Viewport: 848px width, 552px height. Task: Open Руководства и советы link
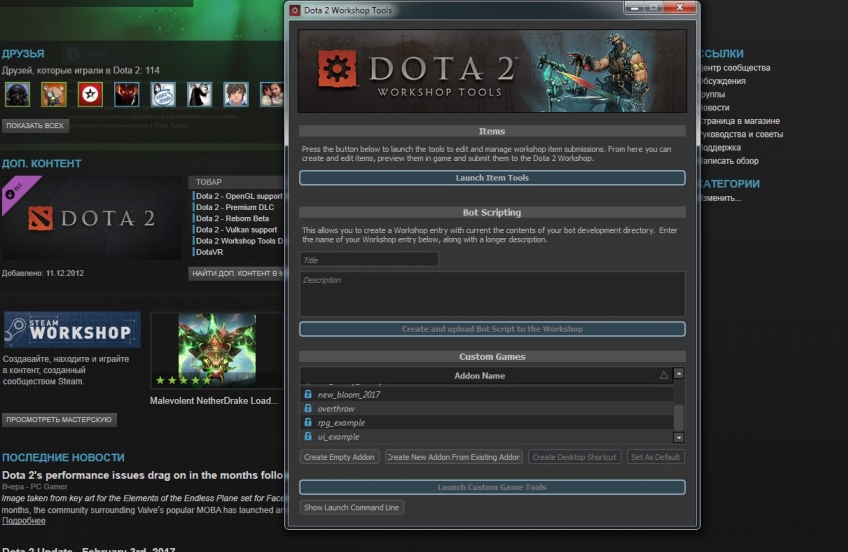pos(741,134)
